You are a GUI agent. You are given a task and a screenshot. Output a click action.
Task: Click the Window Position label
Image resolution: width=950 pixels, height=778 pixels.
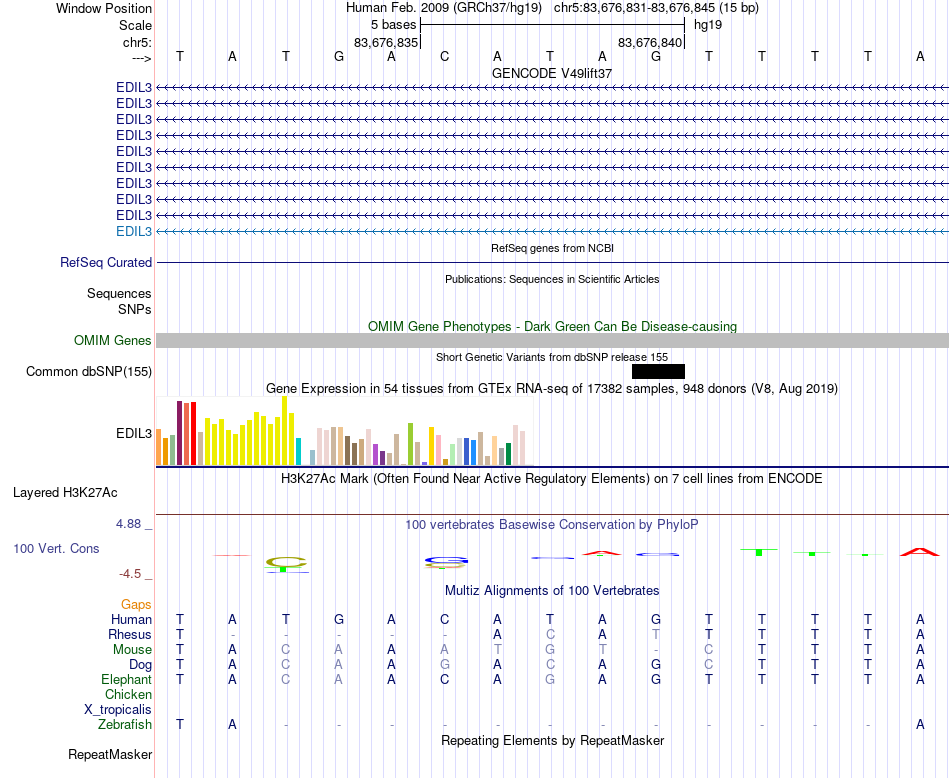[x=104, y=8]
